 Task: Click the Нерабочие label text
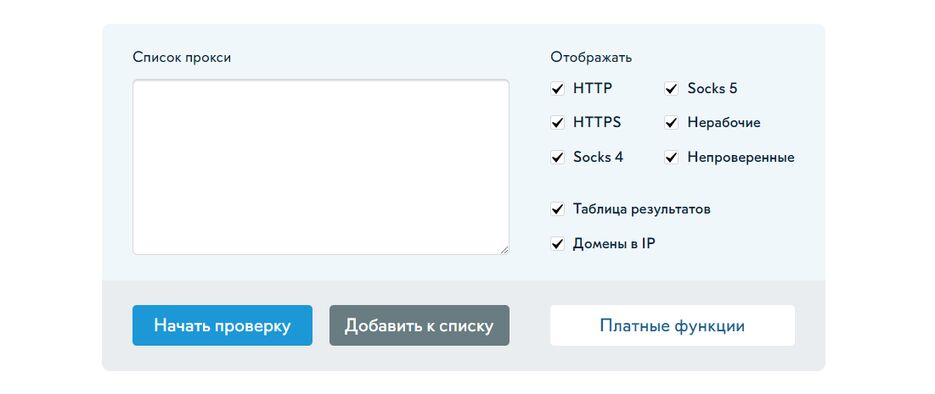pos(724,123)
